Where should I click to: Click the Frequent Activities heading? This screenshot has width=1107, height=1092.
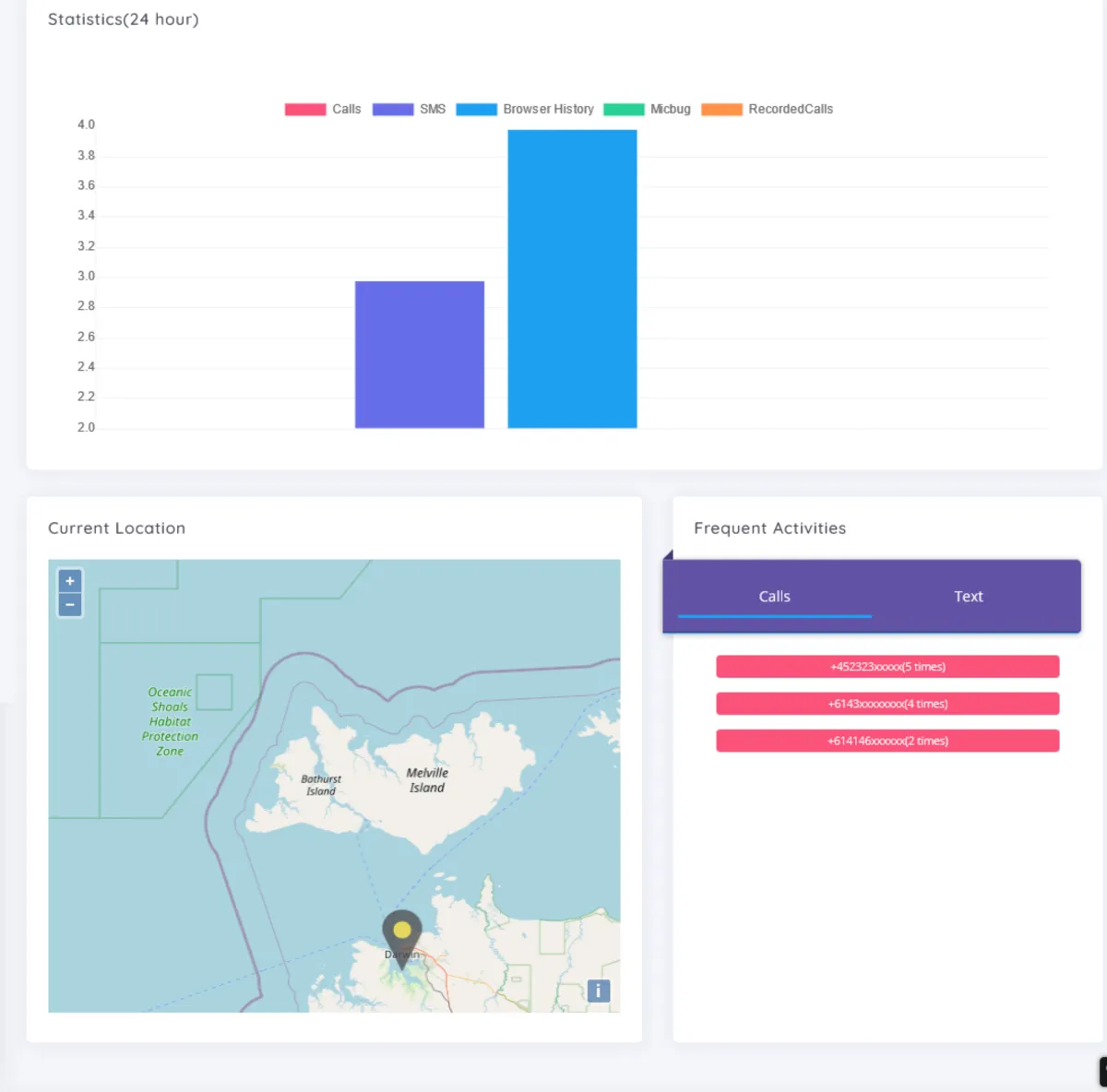pos(770,528)
